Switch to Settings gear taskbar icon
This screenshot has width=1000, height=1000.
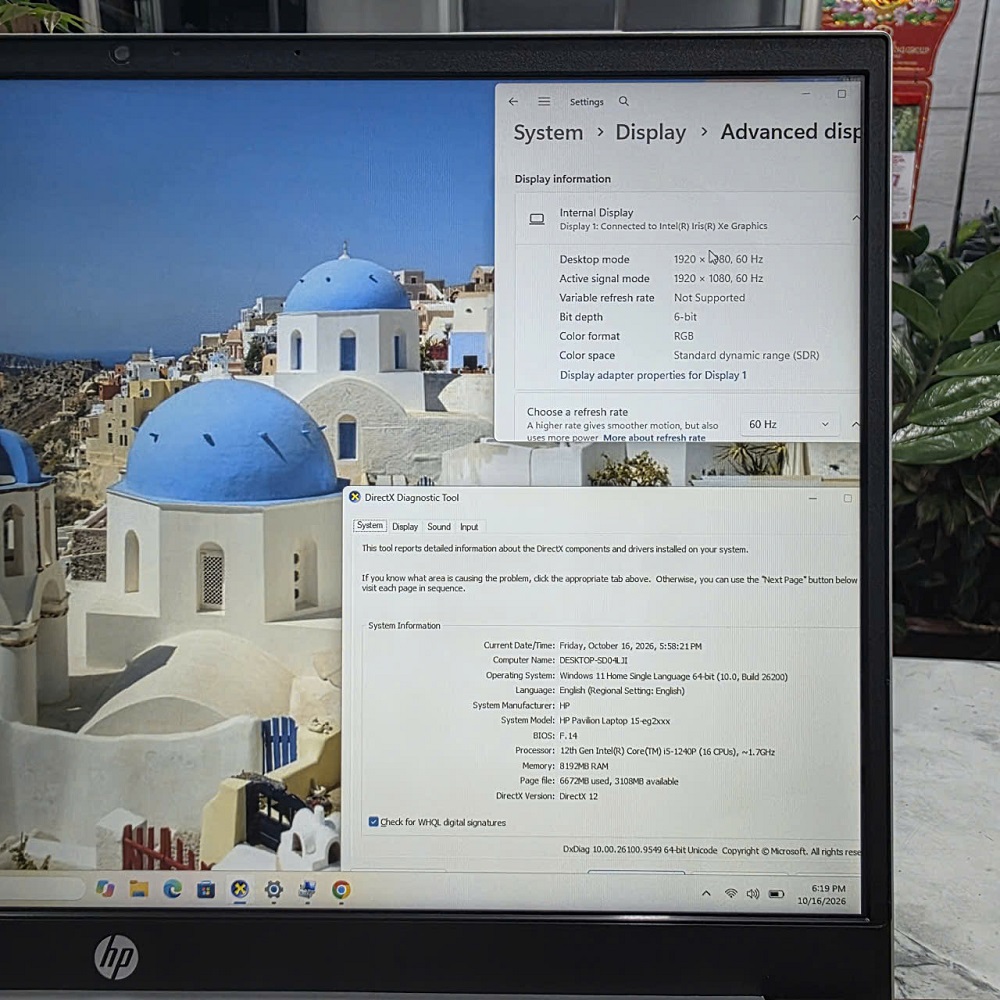274,889
